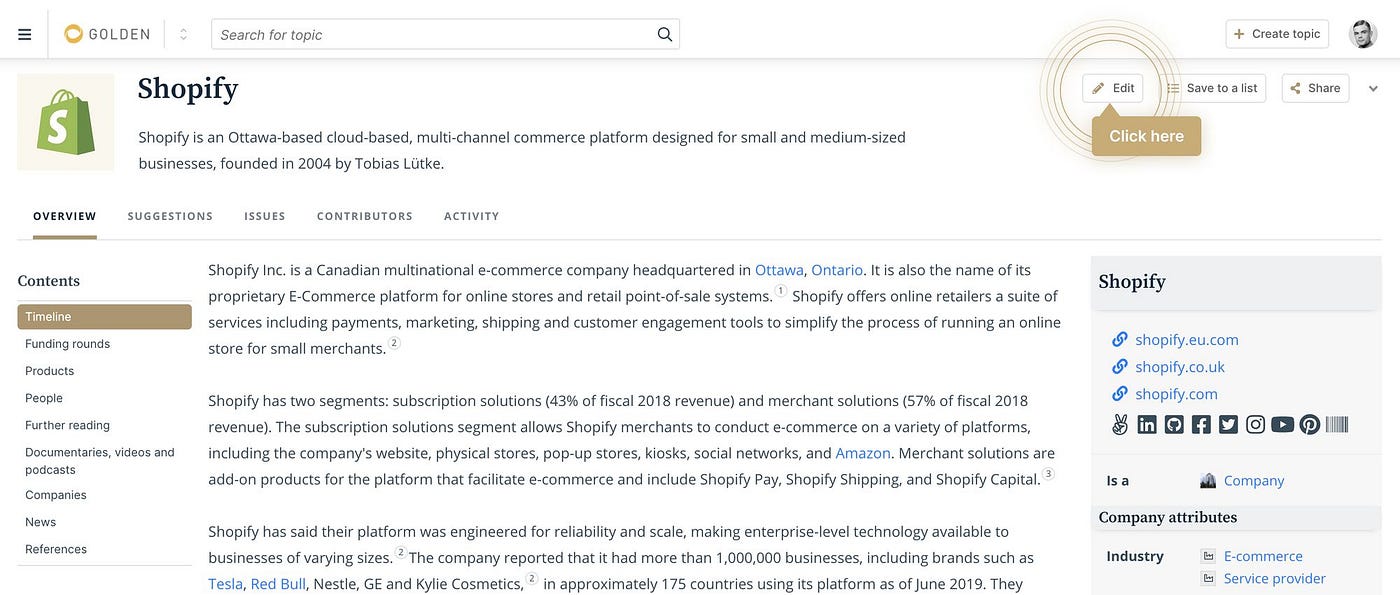Click link icon beside shopify.co.uk

pyautogui.click(x=1120, y=367)
